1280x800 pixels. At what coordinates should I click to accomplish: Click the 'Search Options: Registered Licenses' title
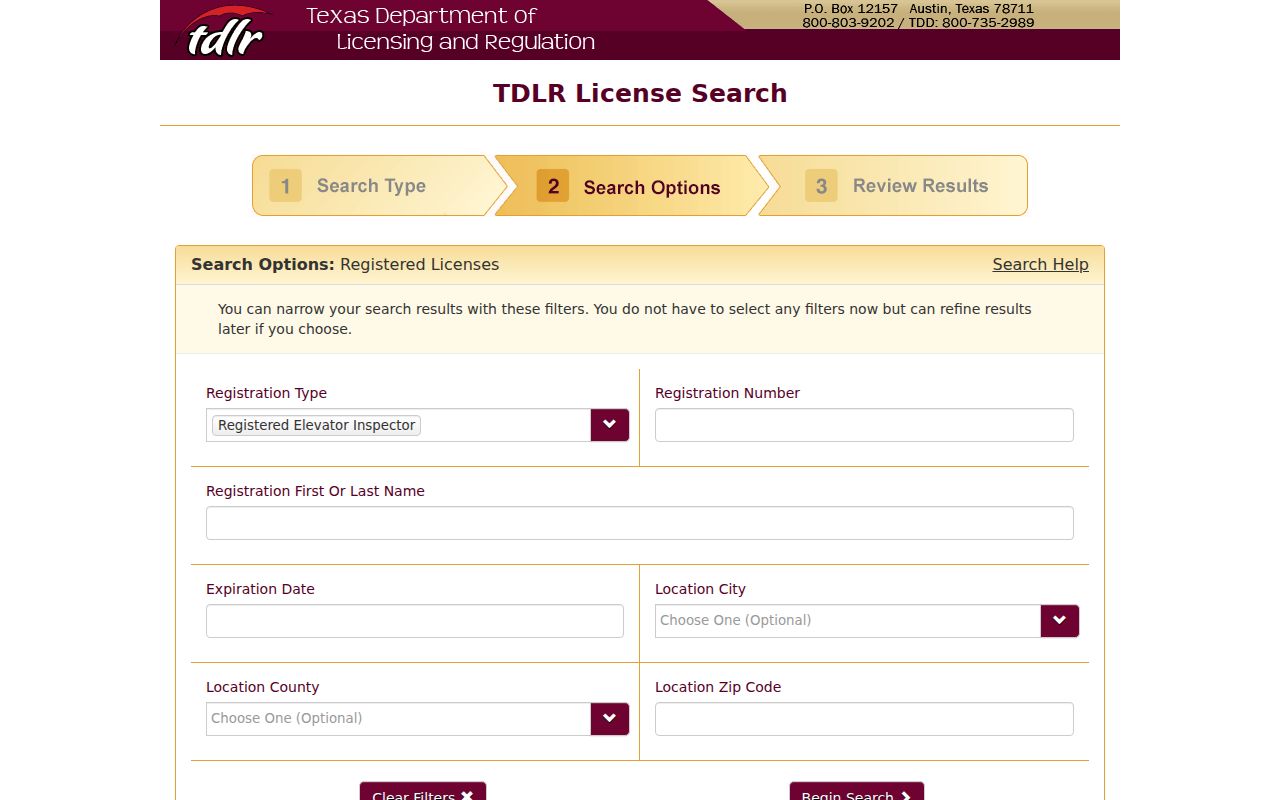pyautogui.click(x=345, y=264)
